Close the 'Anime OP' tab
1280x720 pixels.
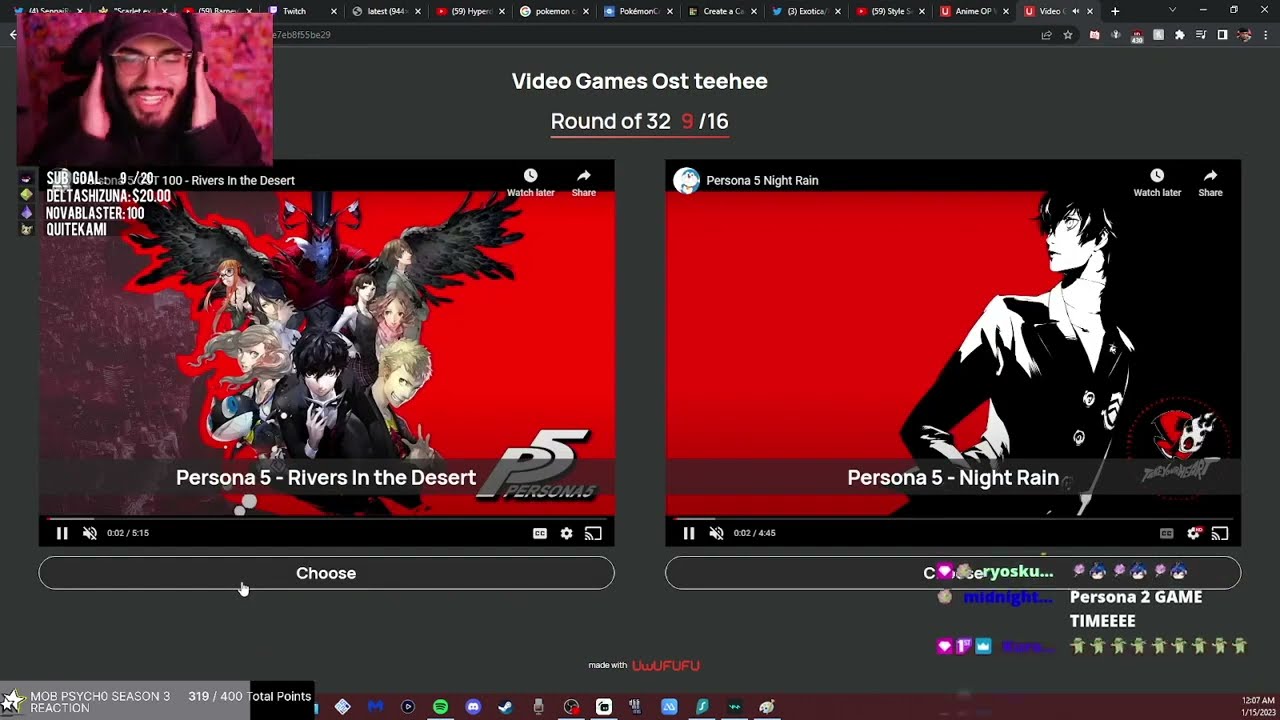(1006, 11)
